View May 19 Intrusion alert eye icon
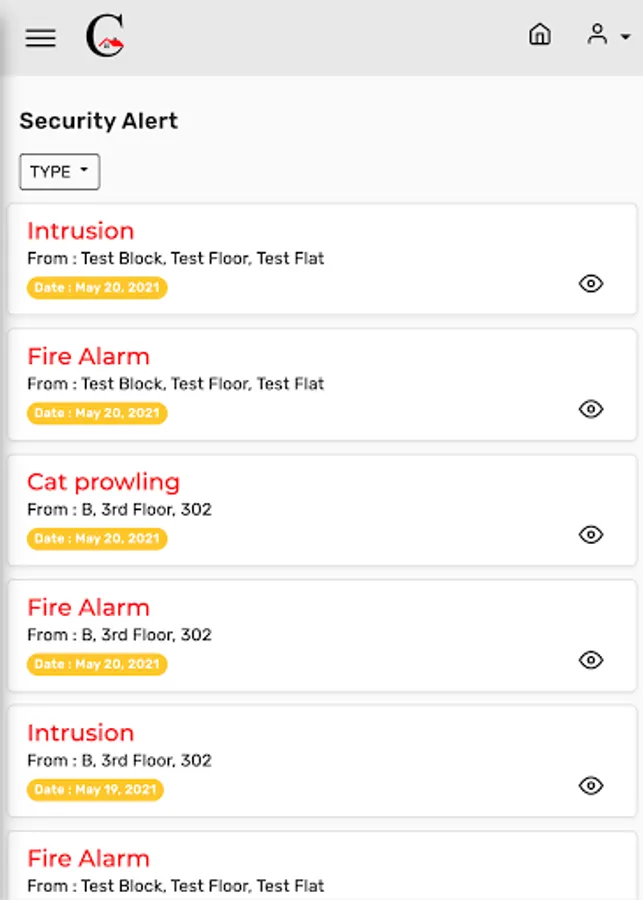This screenshot has height=900, width=643. point(591,786)
